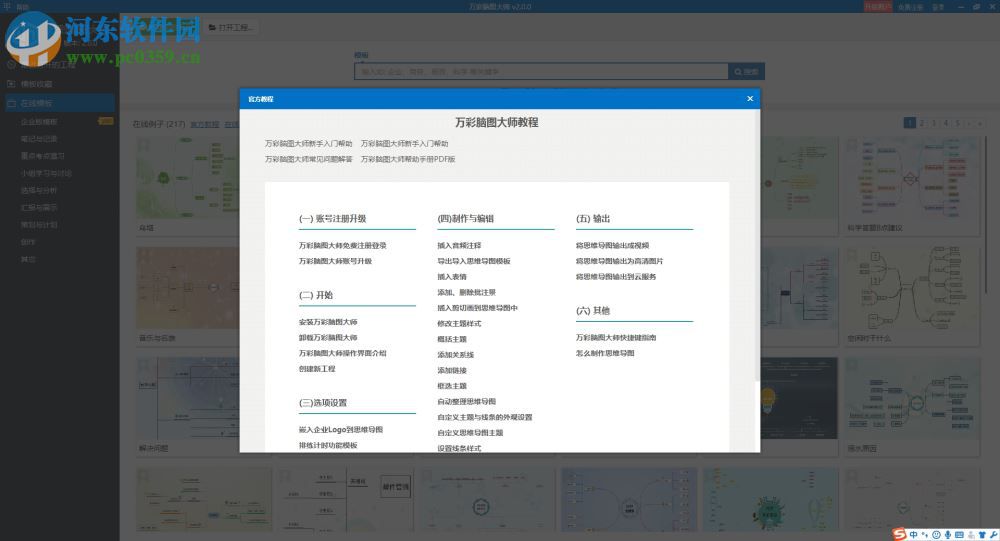1000x541 pixels.
Task: Click the Sogou input method S icon
Action: 899,534
